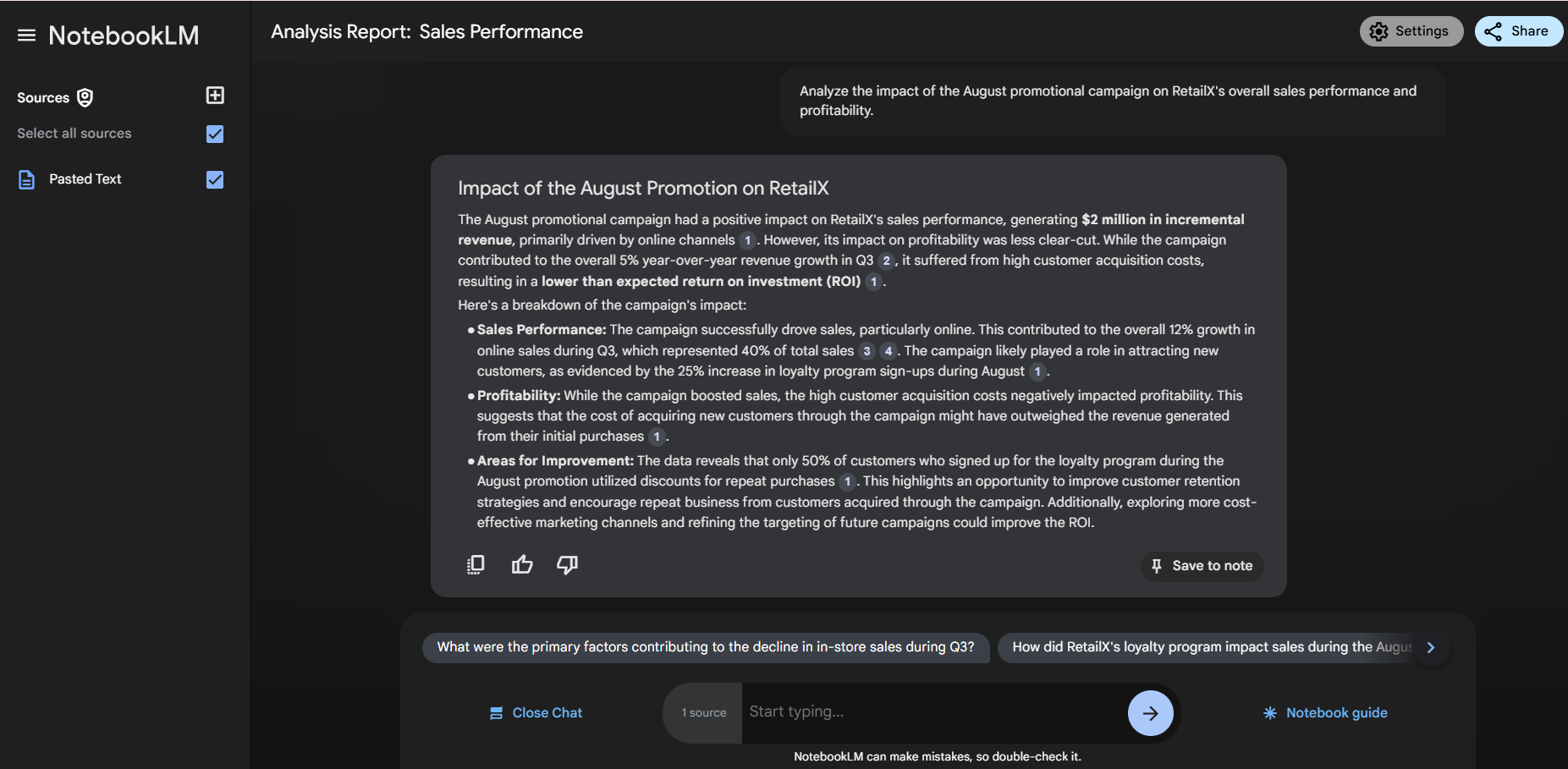Click bold "Sales Performance:" bullet label
The height and width of the screenshot is (769, 1568).
[542, 330]
